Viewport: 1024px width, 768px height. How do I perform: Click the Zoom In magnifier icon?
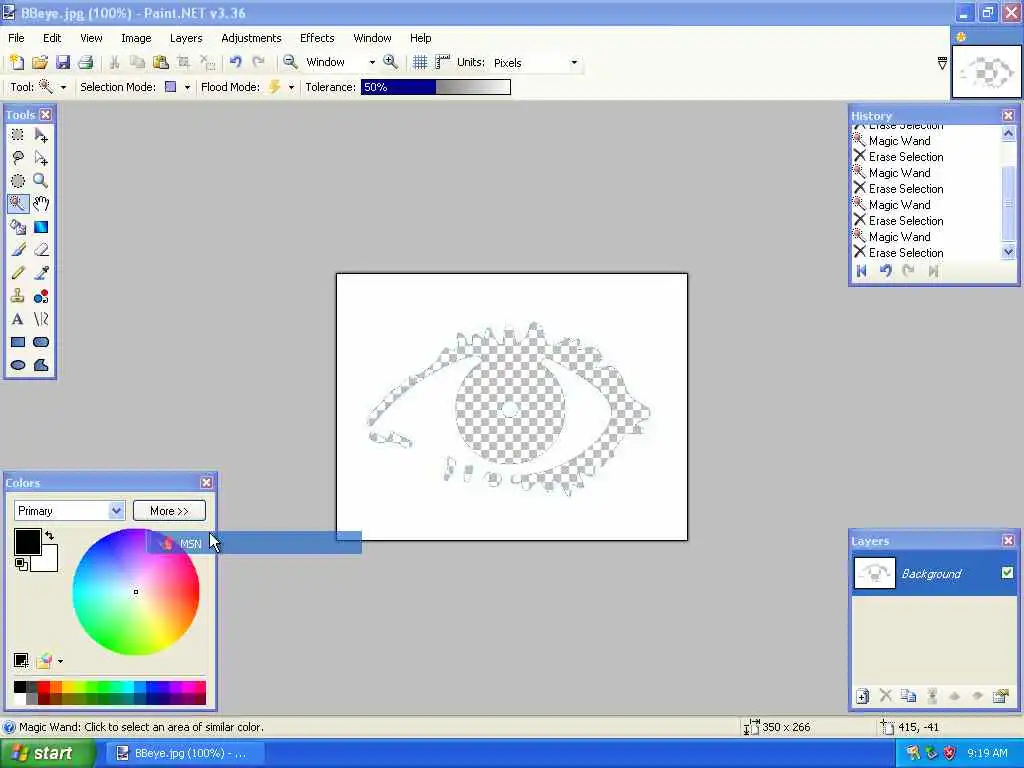pyautogui.click(x=391, y=63)
